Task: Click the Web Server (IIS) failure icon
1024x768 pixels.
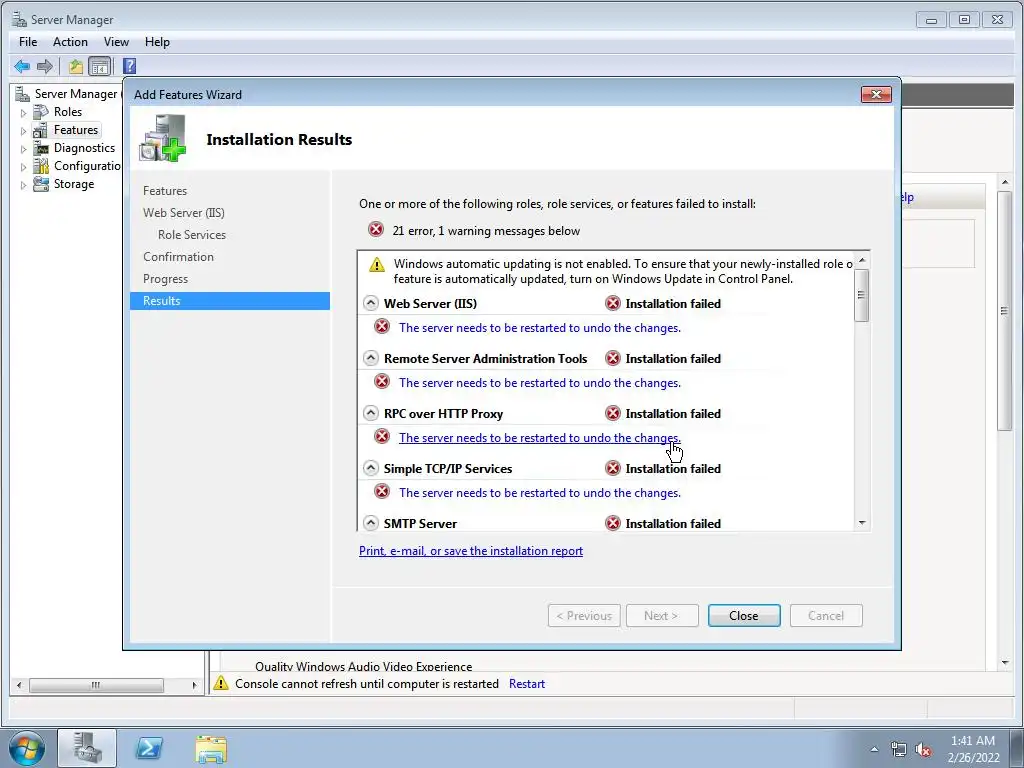Action: (x=613, y=303)
